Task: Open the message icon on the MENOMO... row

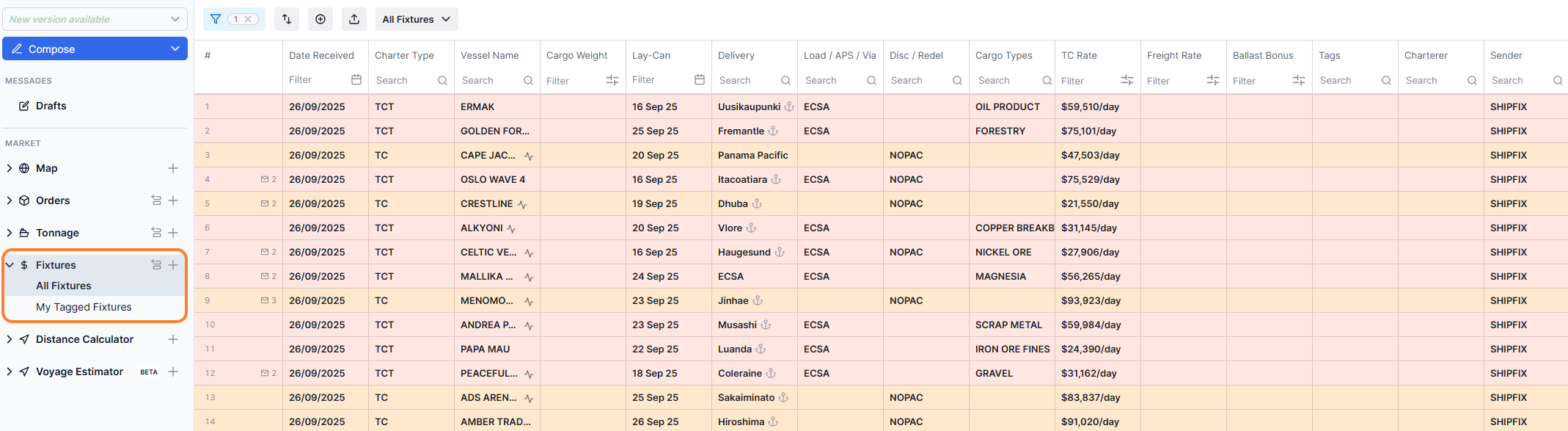Action: tap(265, 300)
